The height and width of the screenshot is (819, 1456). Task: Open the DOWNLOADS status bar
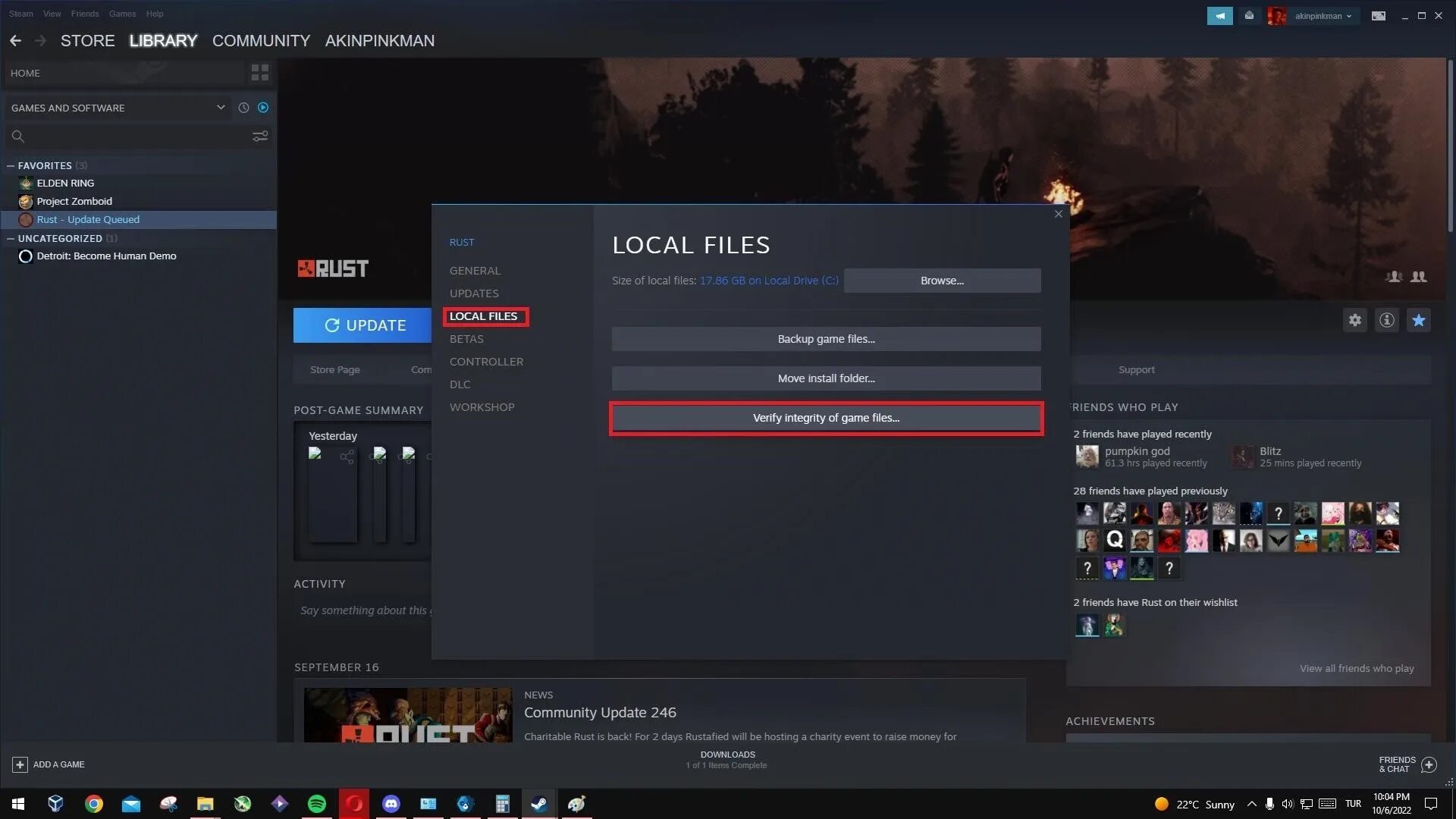click(x=727, y=760)
